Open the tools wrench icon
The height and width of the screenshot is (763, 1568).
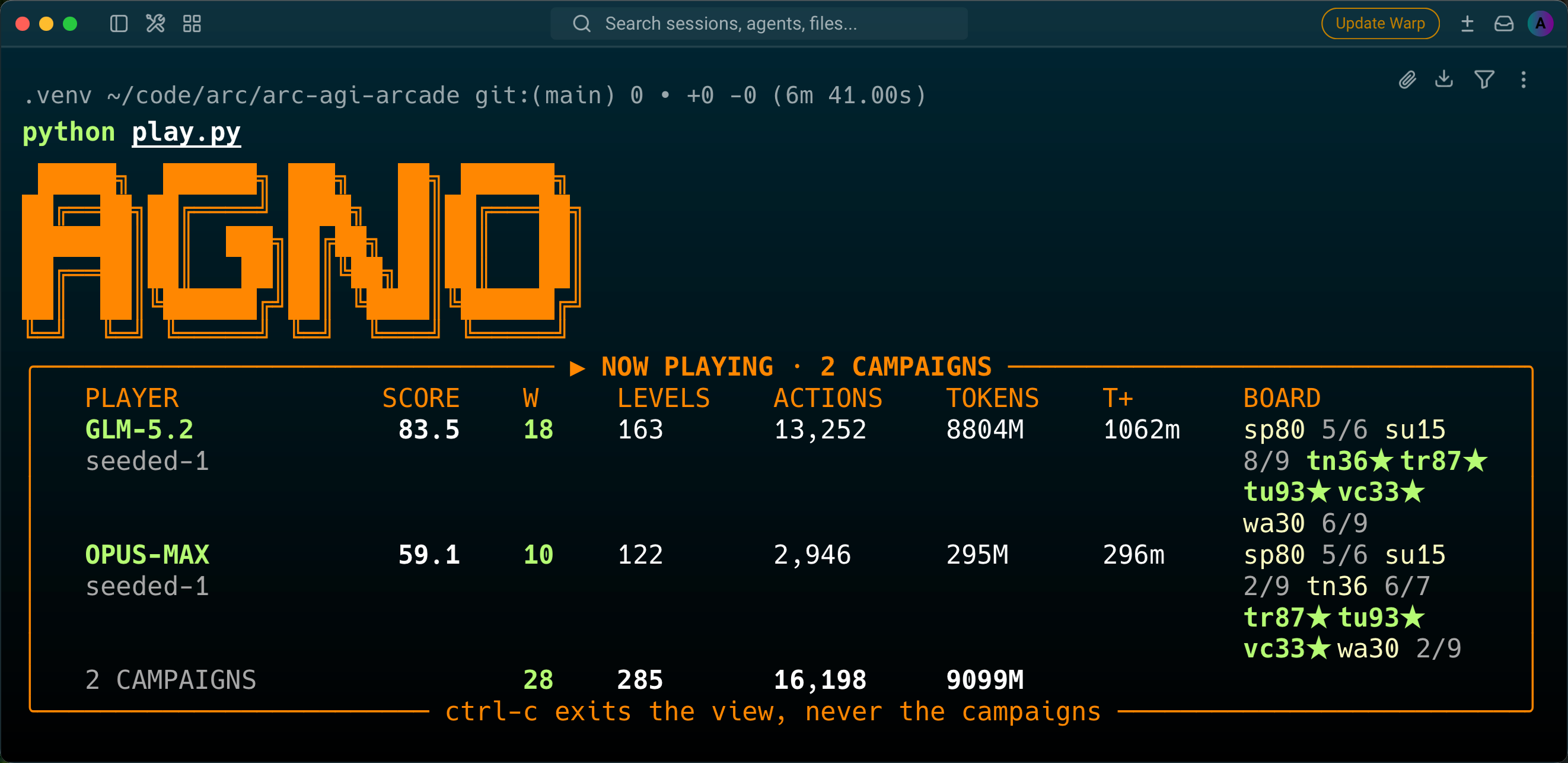click(x=155, y=24)
